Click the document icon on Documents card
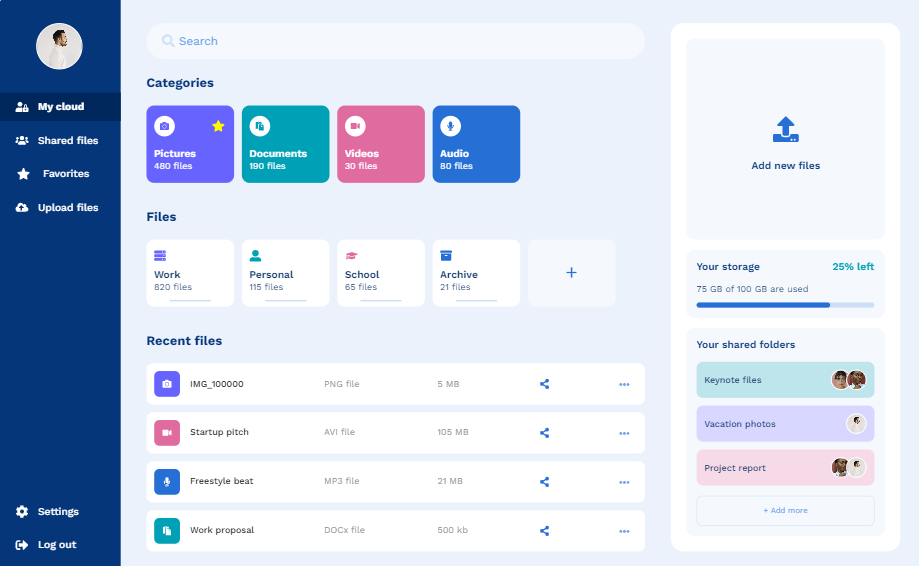Screen dimensions: 919x566 tap(260, 126)
